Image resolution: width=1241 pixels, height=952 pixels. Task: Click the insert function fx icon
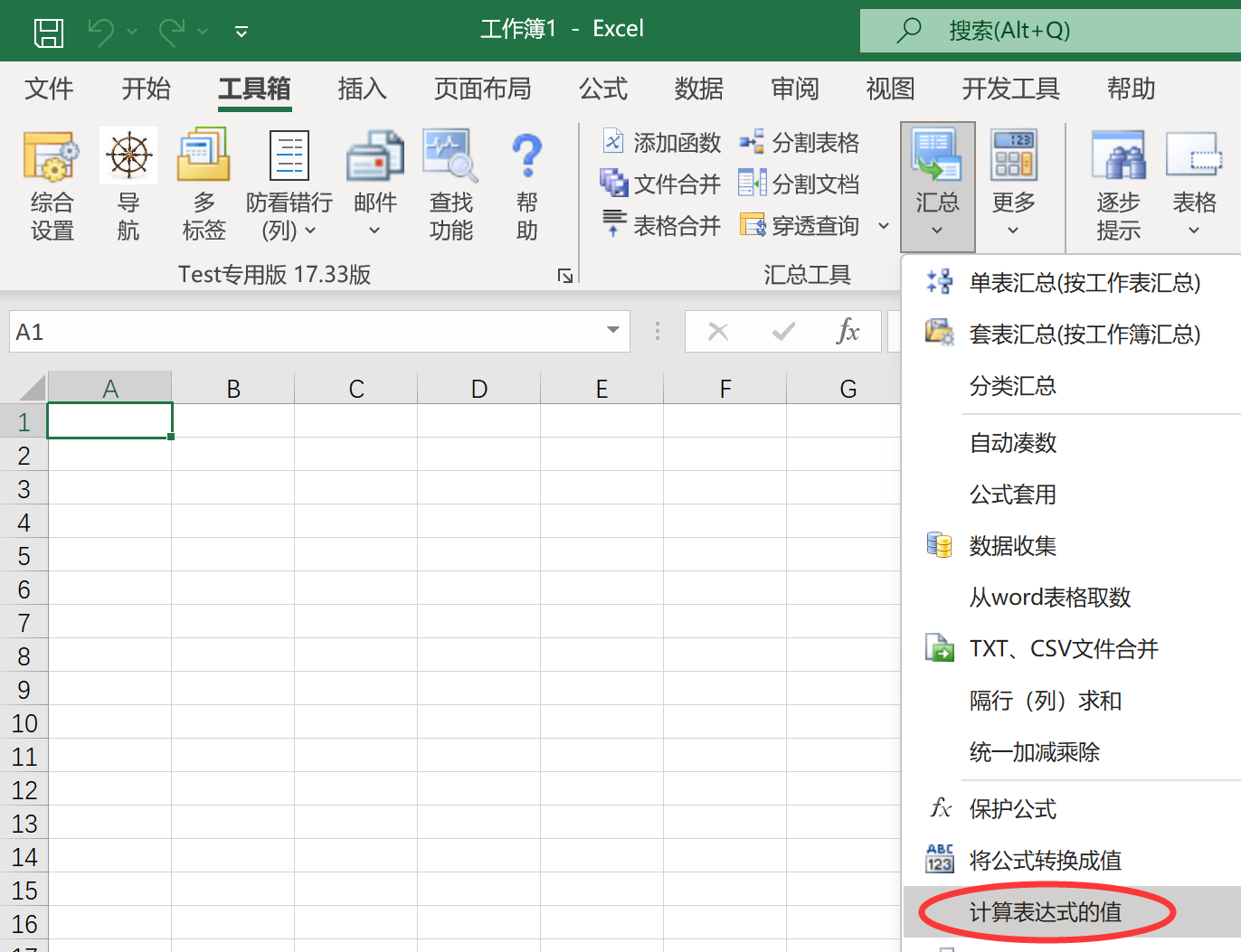(x=848, y=332)
